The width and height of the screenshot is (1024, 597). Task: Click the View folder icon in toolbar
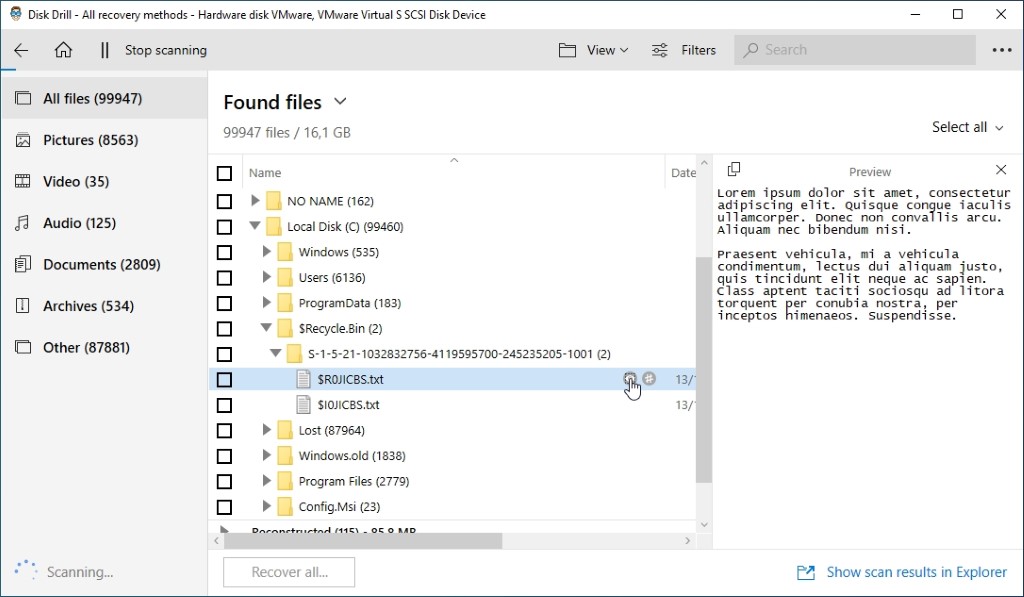(568, 50)
